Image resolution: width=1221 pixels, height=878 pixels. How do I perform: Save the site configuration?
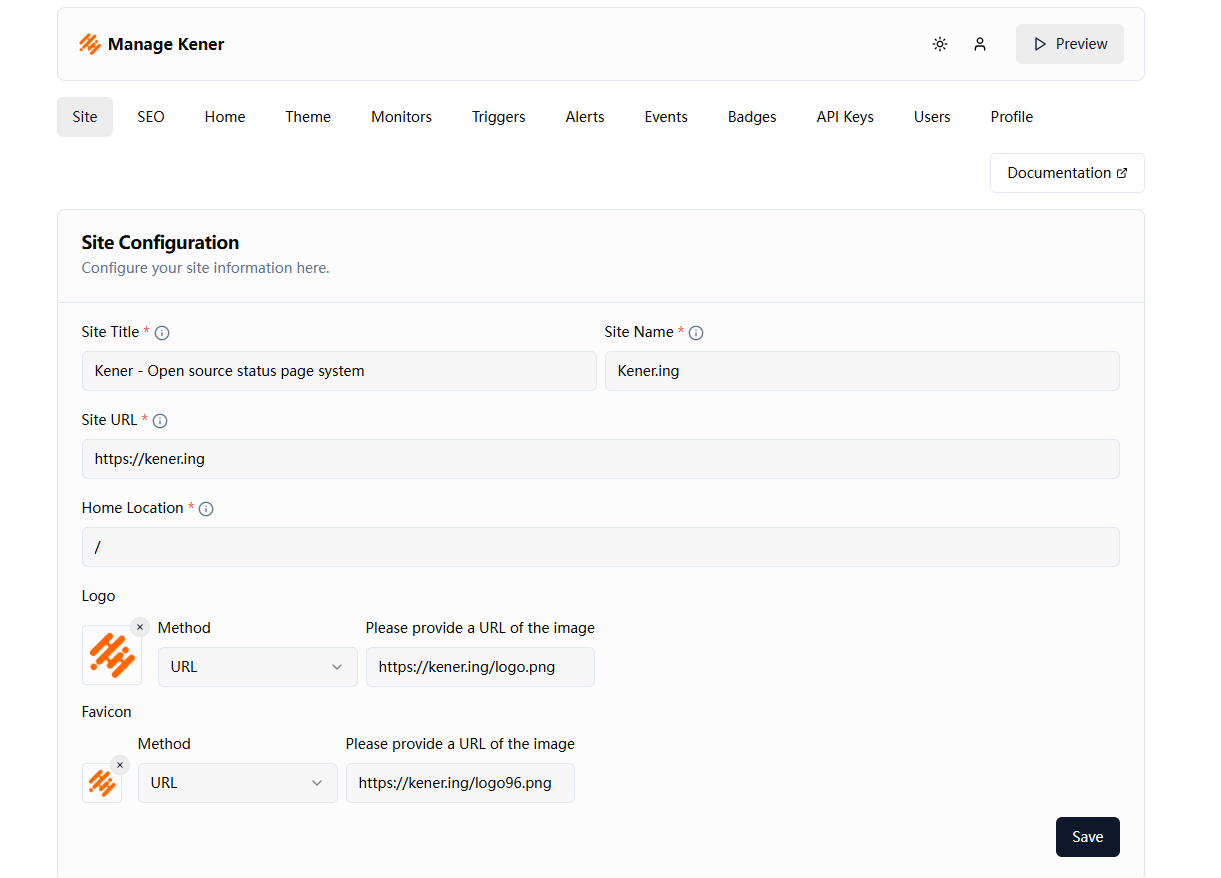click(x=1088, y=837)
